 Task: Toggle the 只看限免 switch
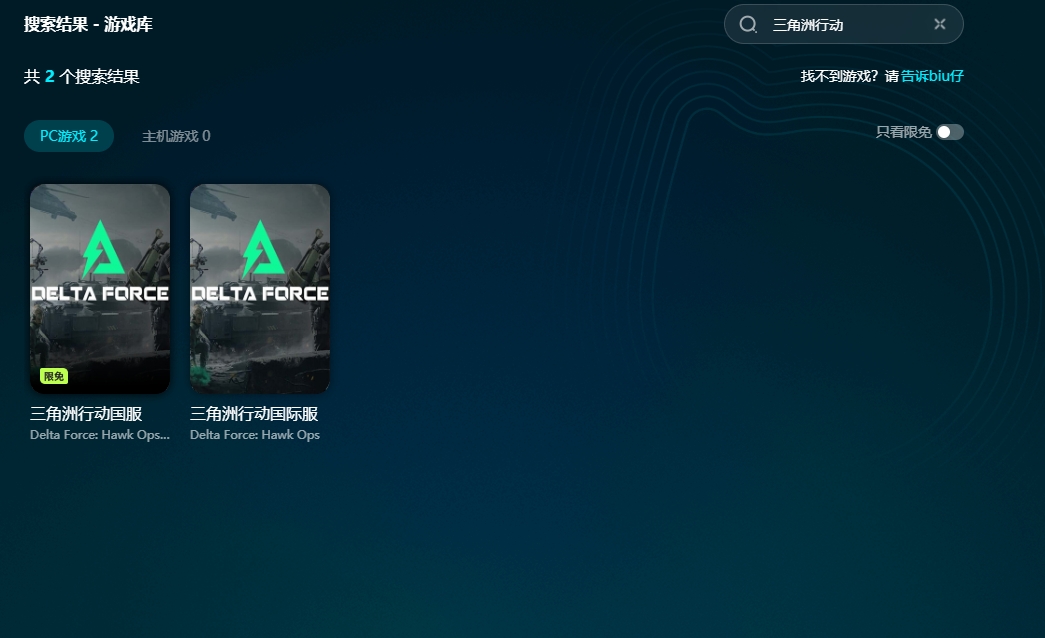[950, 132]
